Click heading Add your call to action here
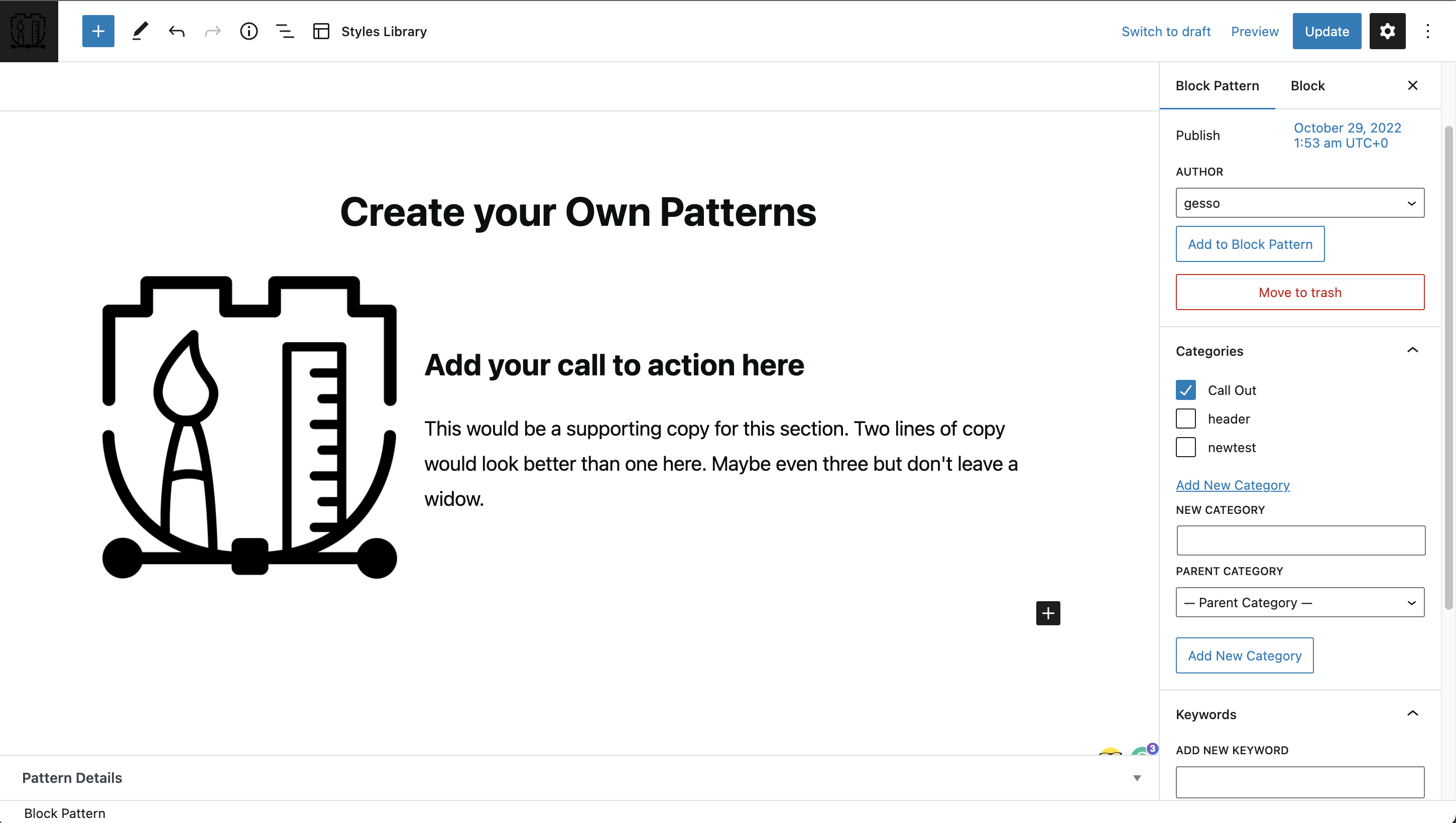 pos(615,365)
